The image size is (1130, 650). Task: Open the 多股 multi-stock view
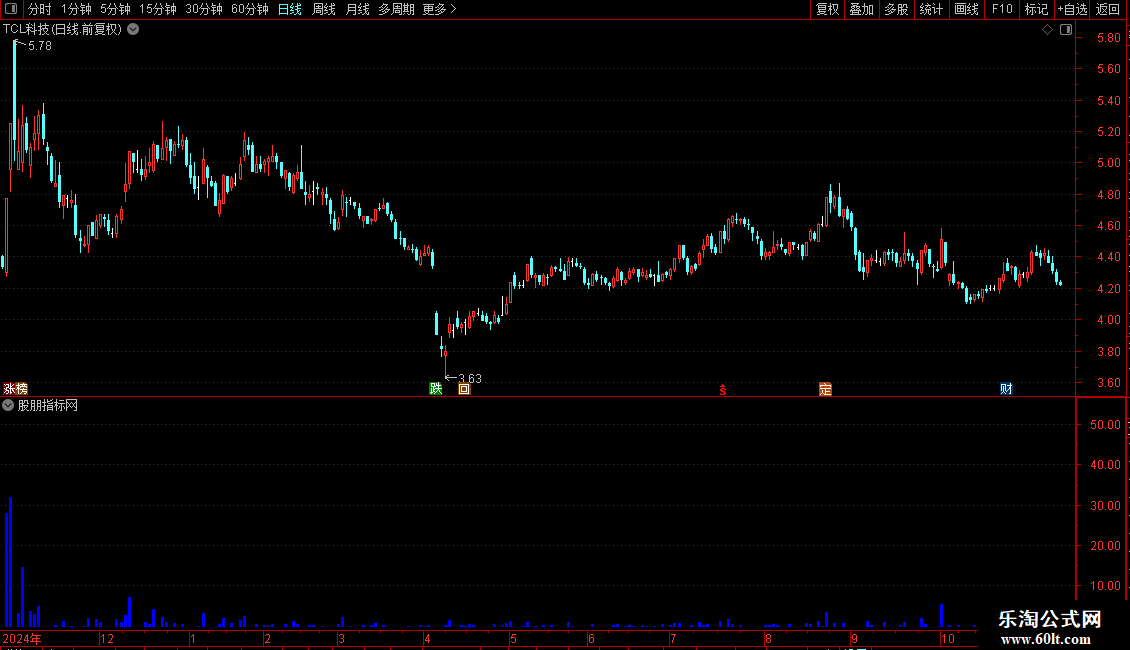coord(896,9)
